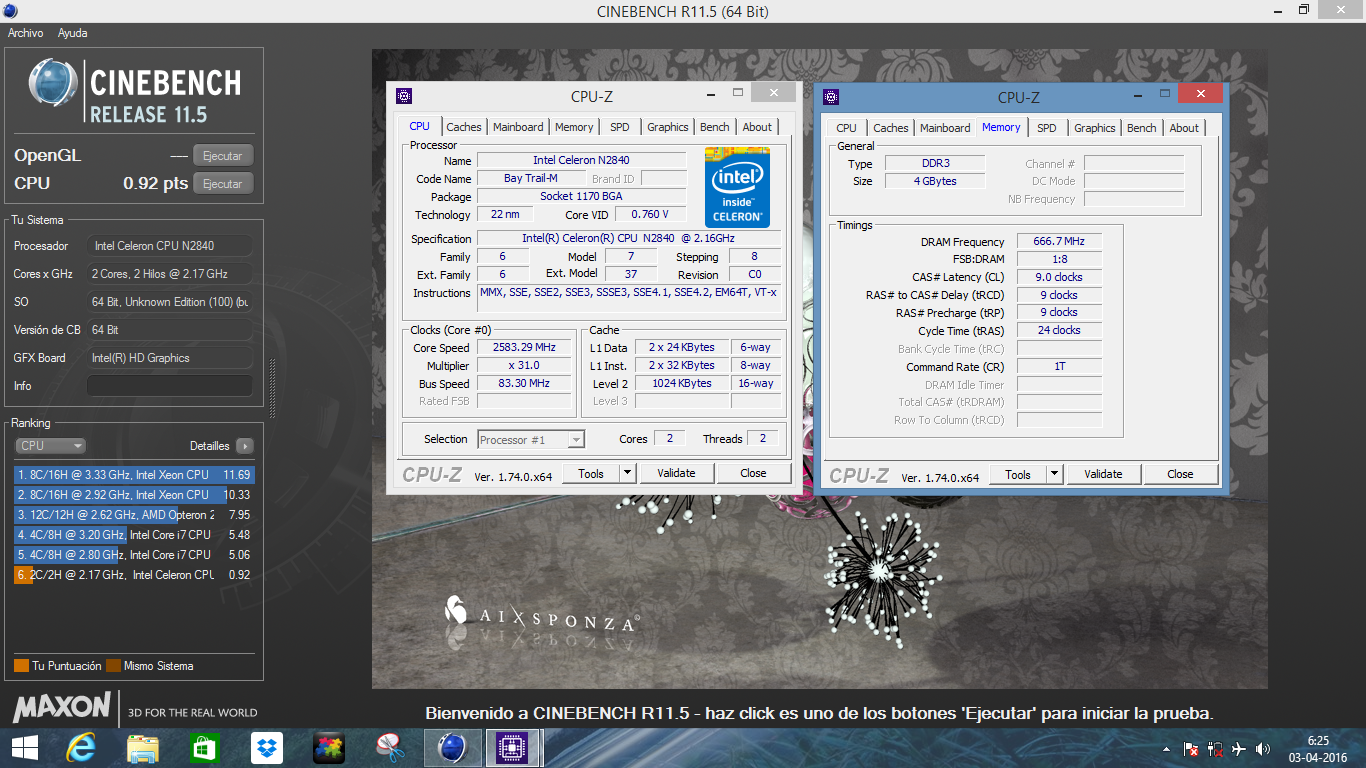Open the clock showing 6:25 in the tray
Image resolution: width=1366 pixels, height=768 pixels.
(1316, 749)
